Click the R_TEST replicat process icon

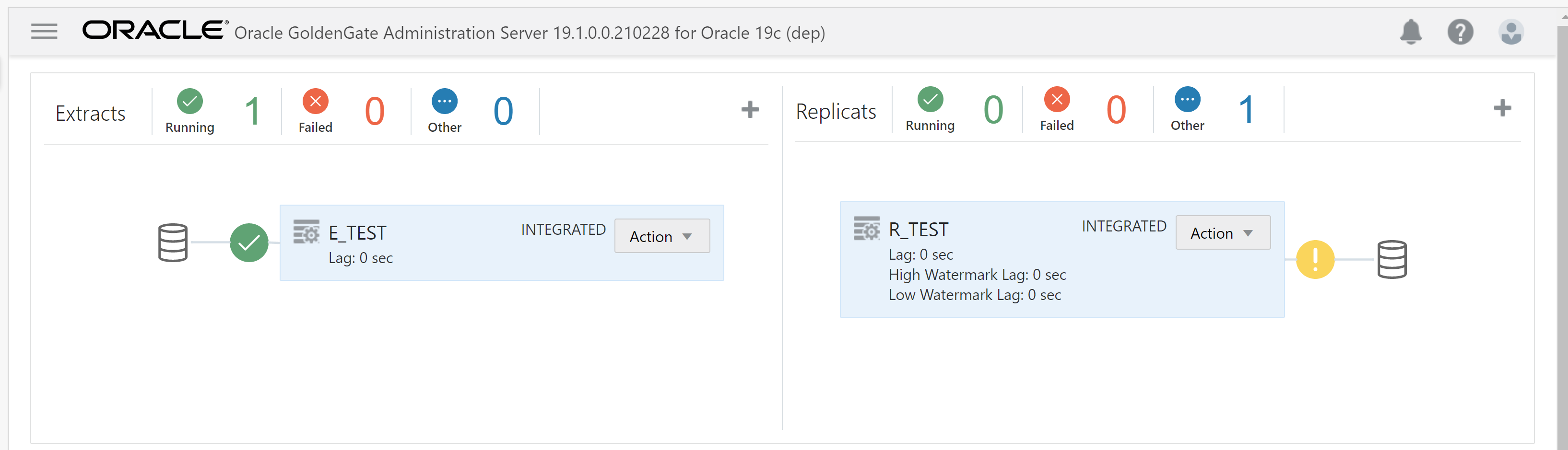click(x=866, y=229)
